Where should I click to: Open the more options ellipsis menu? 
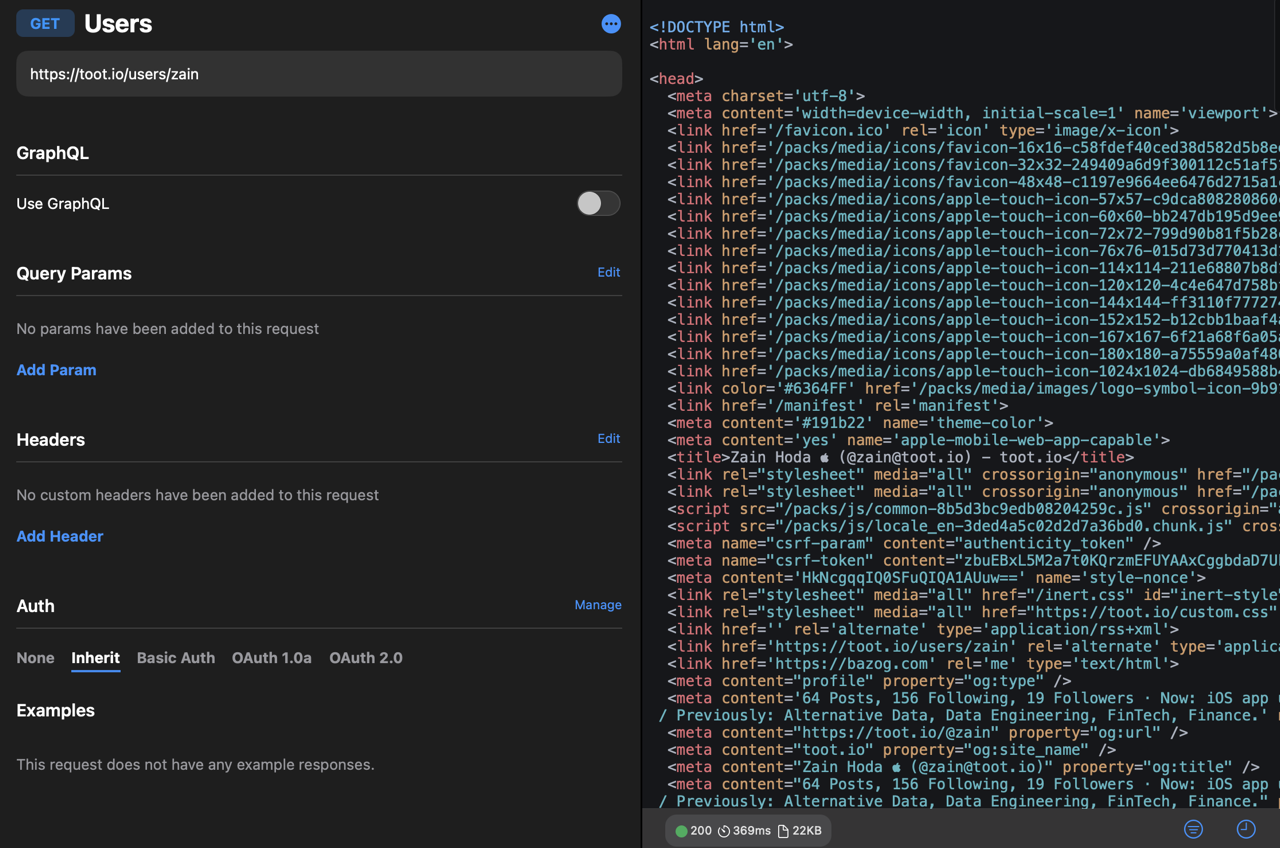[x=611, y=24]
